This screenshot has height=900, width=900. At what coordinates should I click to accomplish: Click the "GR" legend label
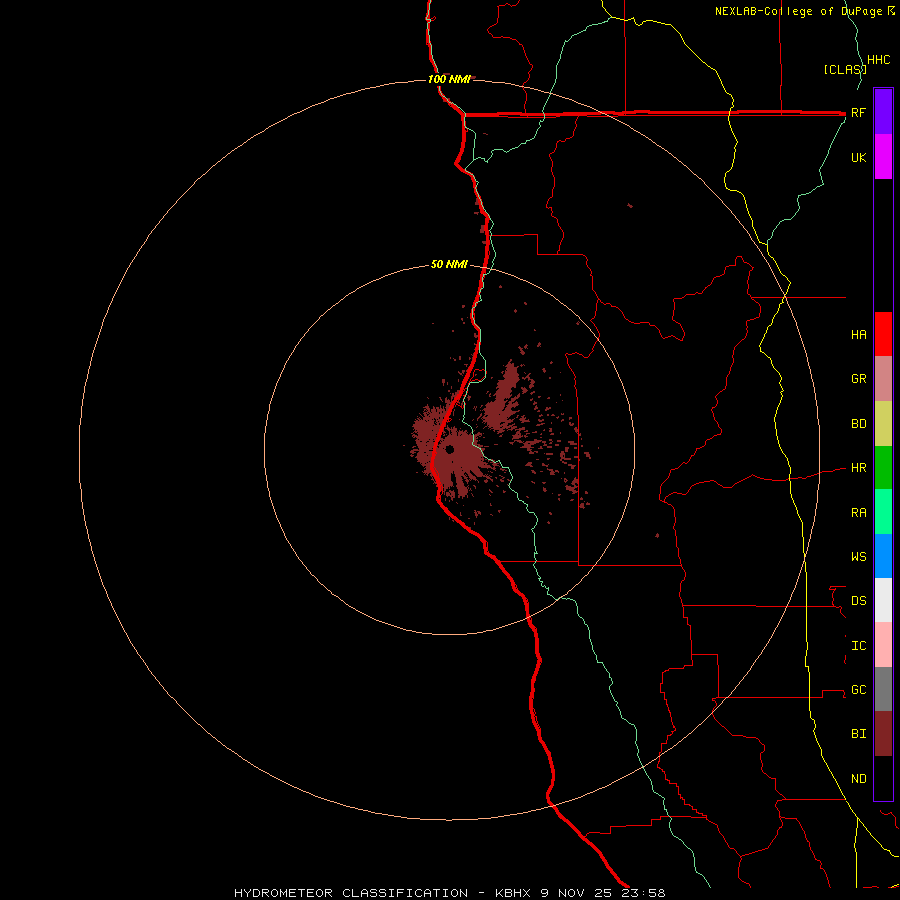click(x=858, y=379)
